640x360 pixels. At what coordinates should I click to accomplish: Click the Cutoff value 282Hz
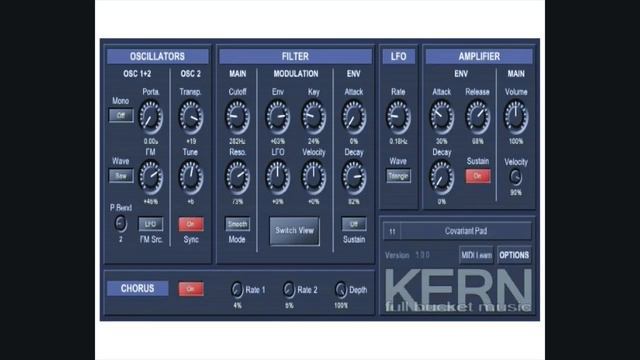237,141
